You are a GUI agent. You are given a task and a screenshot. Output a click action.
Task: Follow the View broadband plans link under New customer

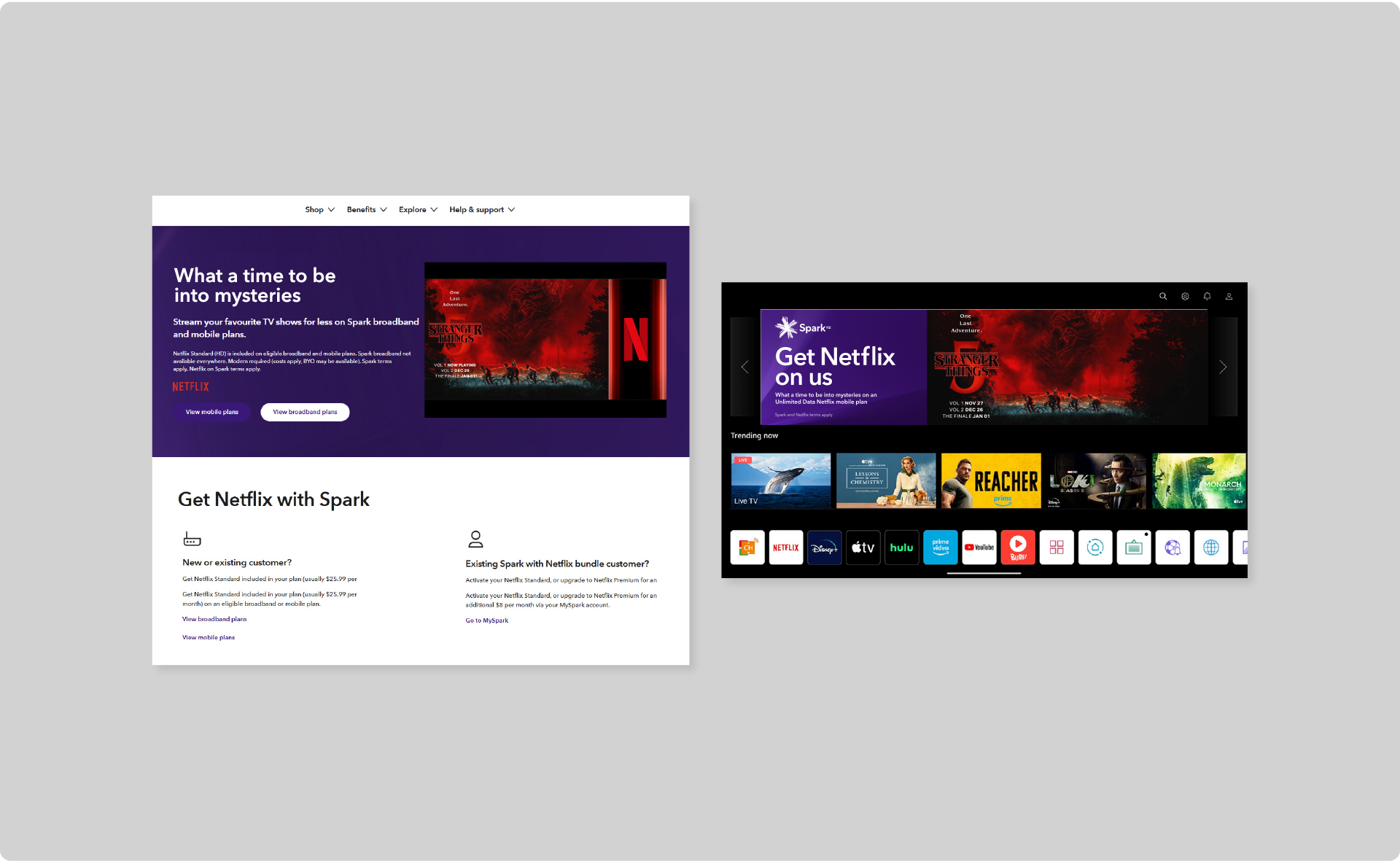[214, 619]
